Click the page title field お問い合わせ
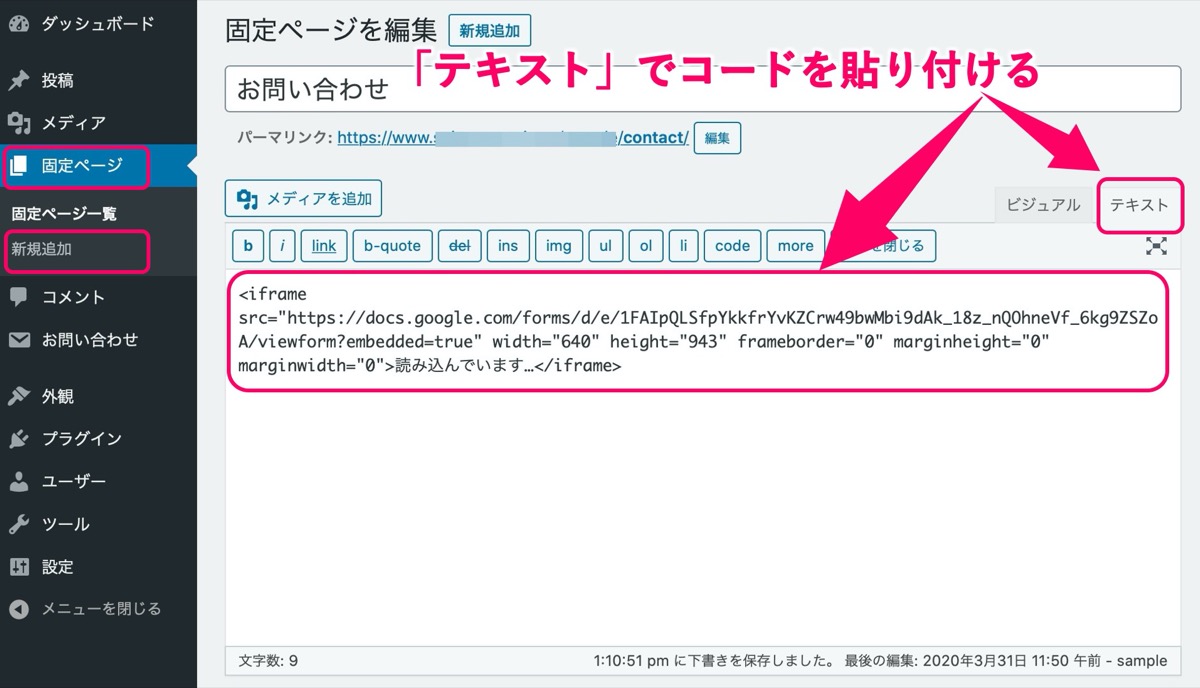 pyautogui.click(x=703, y=88)
